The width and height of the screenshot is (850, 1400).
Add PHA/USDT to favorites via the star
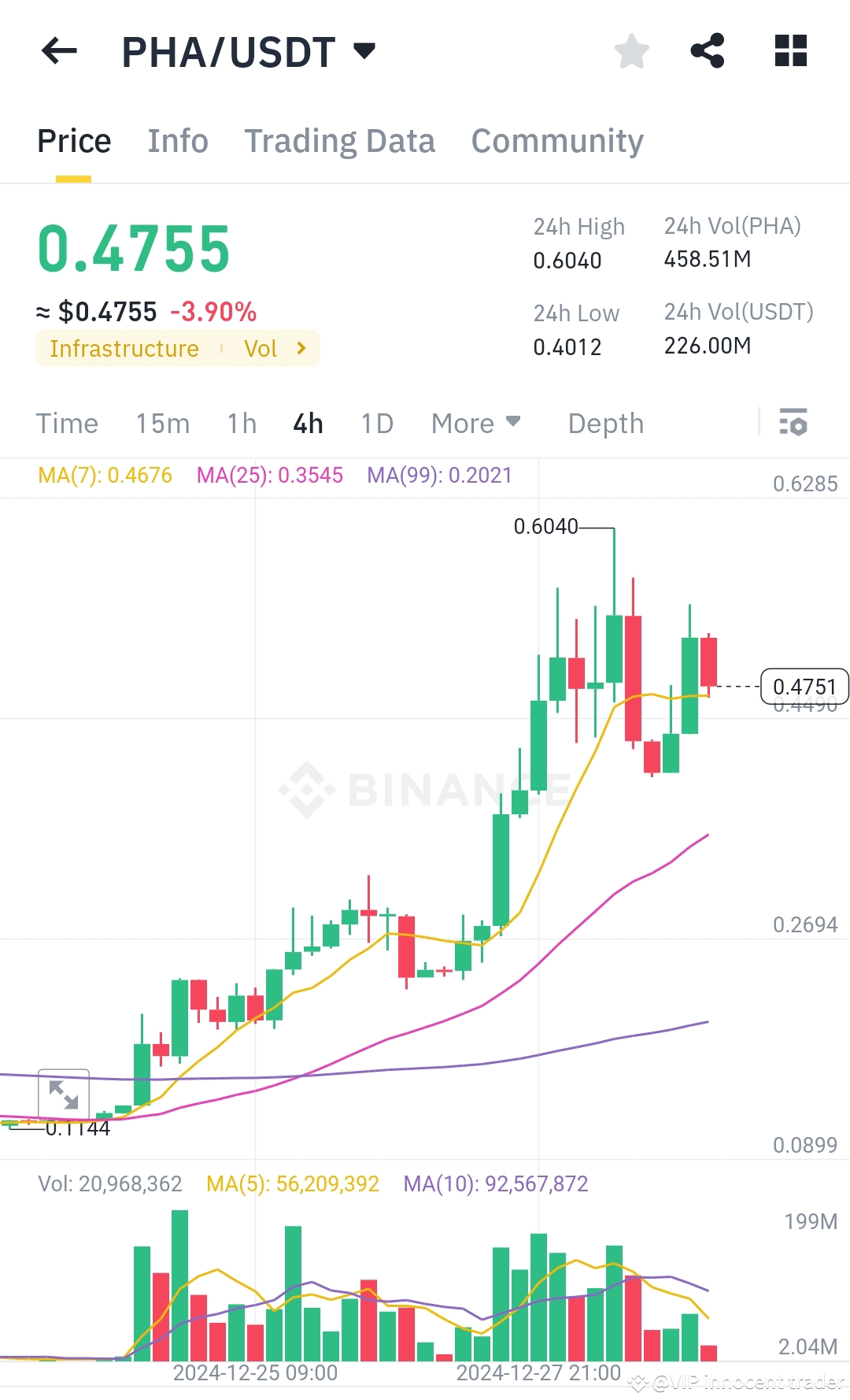631,51
